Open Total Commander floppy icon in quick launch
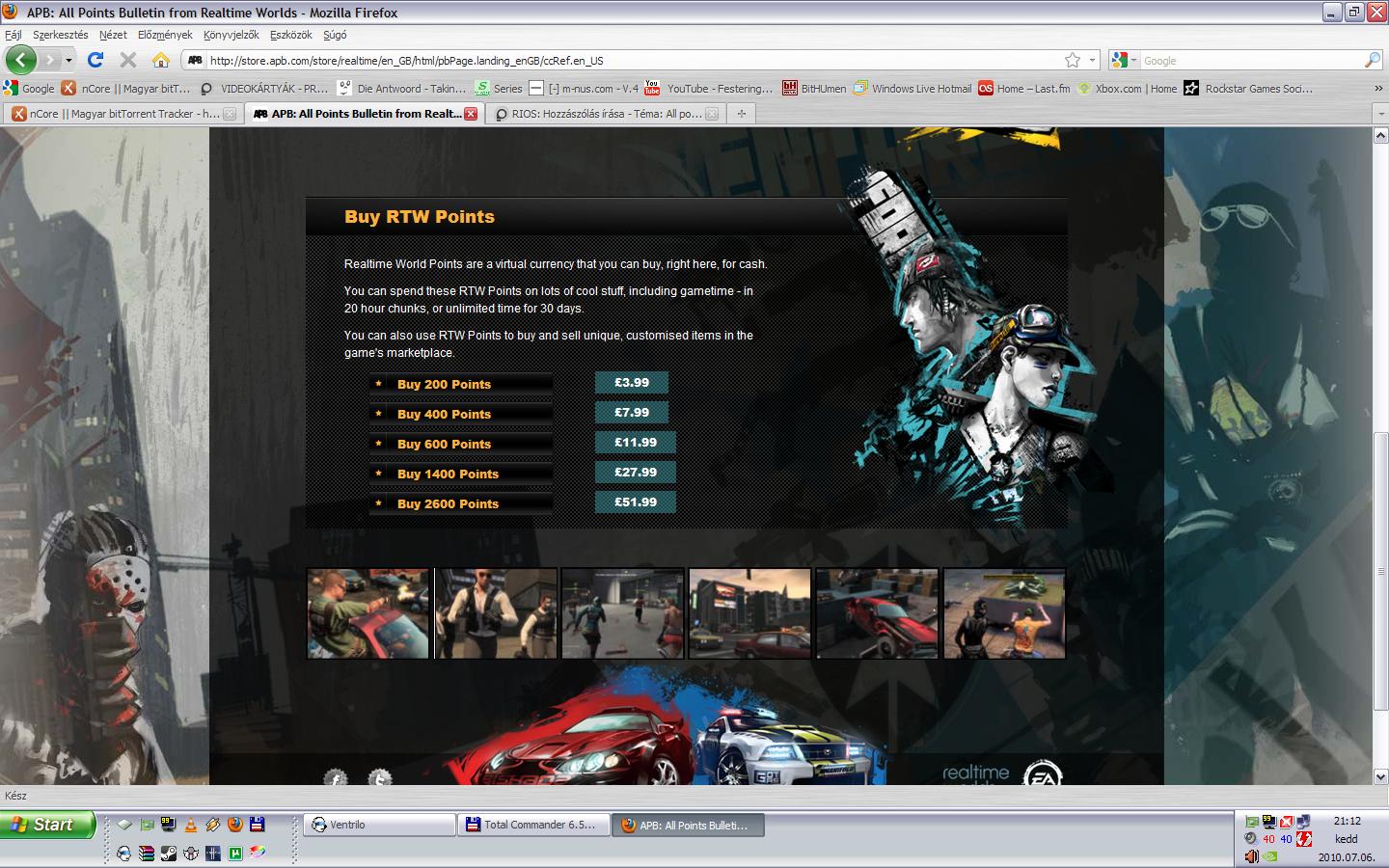This screenshot has height=868, width=1389. click(x=257, y=825)
